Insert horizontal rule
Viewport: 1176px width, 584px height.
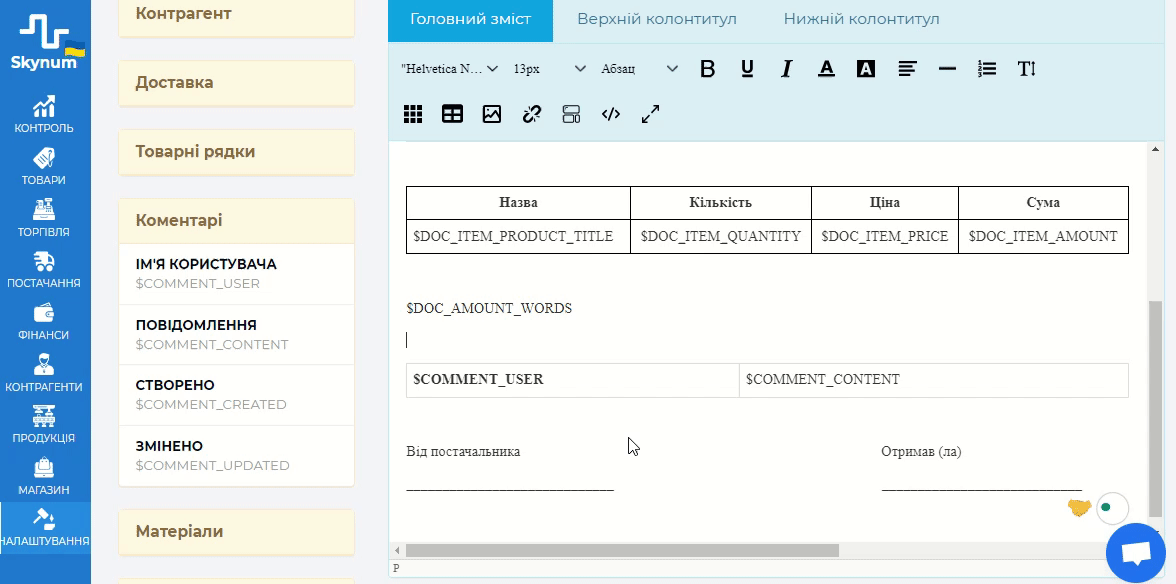pos(947,69)
